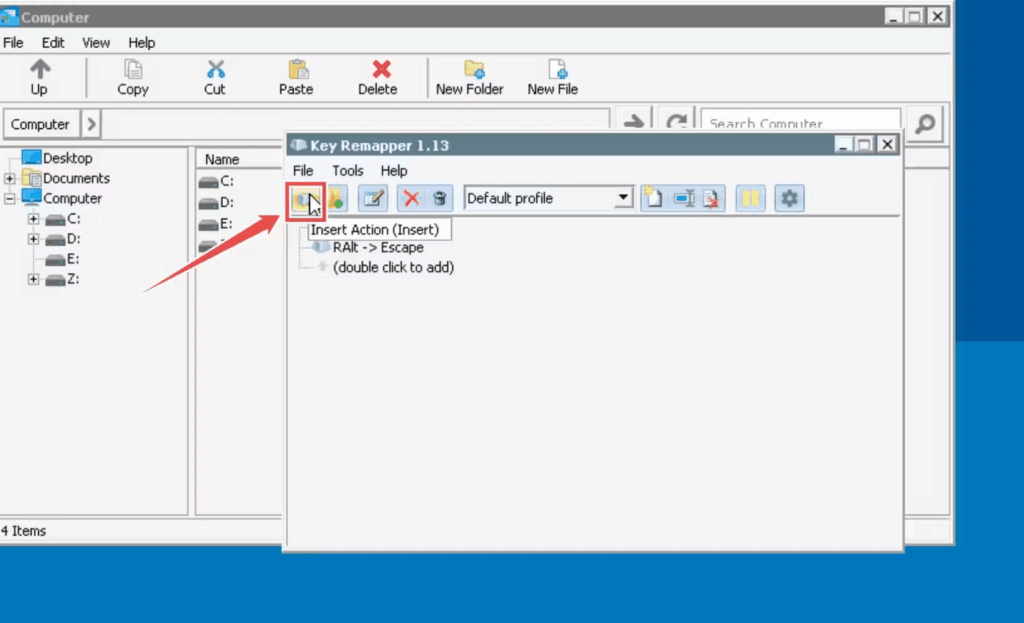Select the RAlt -> Escape mapping entry
1024x623 pixels.
click(377, 248)
